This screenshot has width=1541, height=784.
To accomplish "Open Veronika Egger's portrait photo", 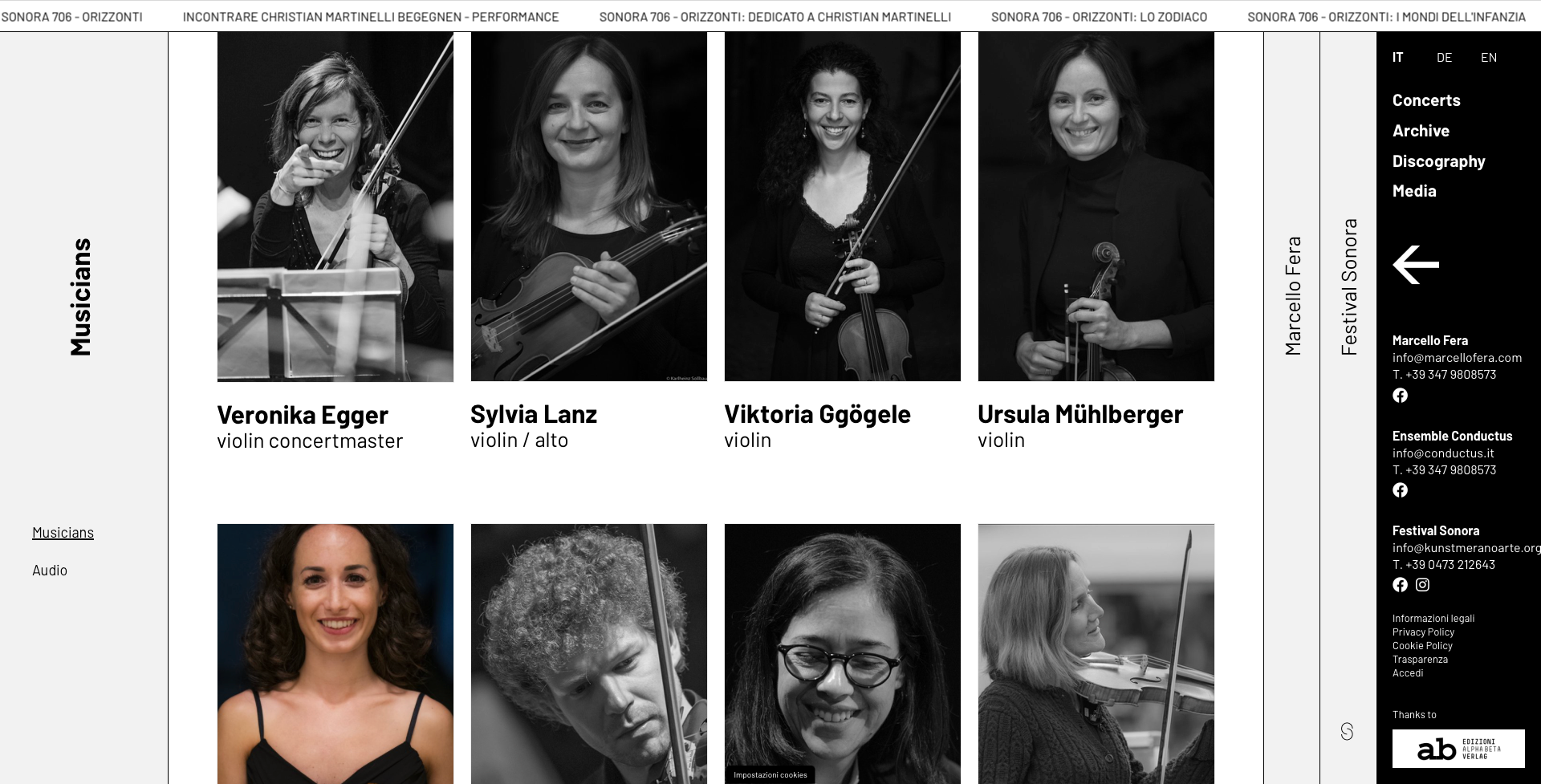I will pyautogui.click(x=335, y=207).
